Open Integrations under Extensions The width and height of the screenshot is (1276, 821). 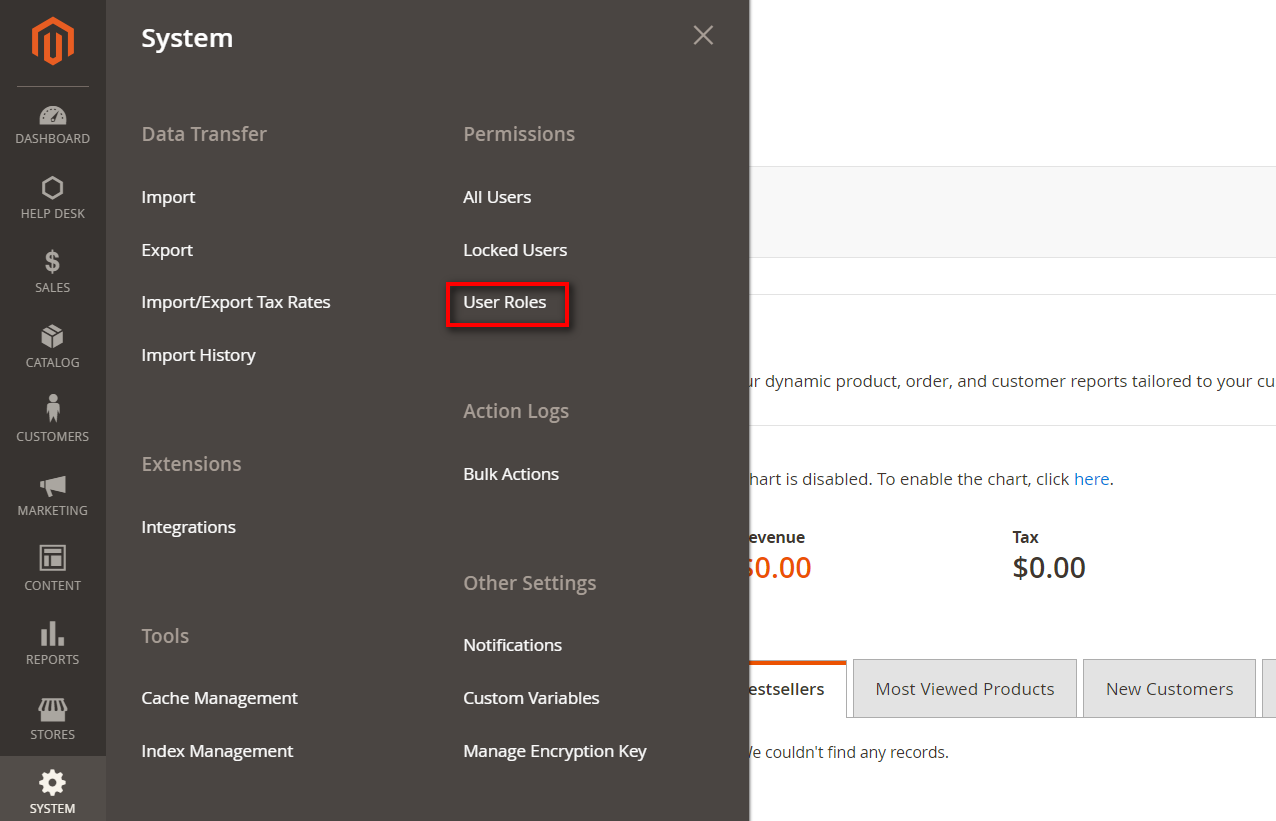point(189,527)
